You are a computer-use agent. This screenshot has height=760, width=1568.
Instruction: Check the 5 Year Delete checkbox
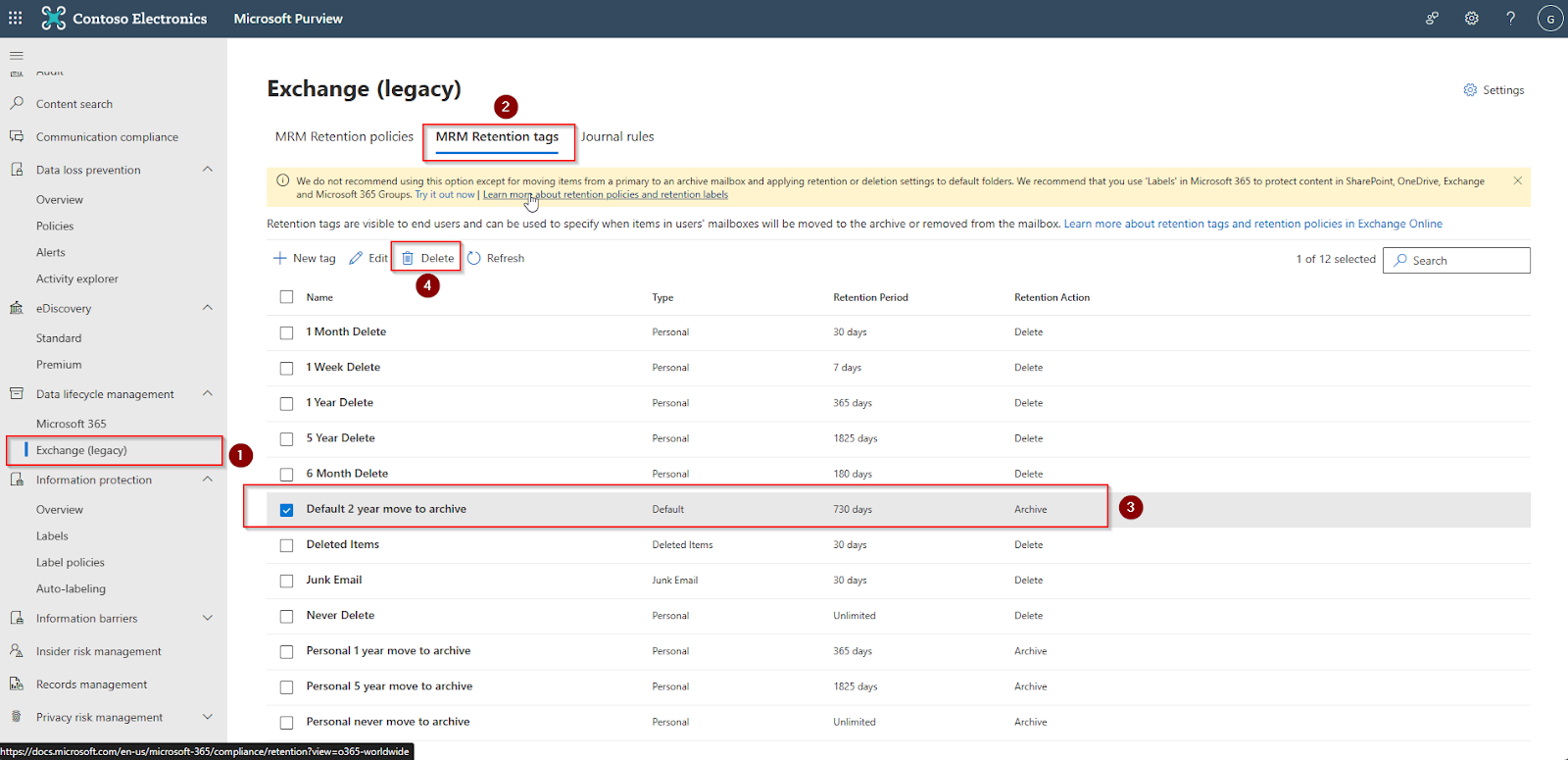pyautogui.click(x=286, y=438)
